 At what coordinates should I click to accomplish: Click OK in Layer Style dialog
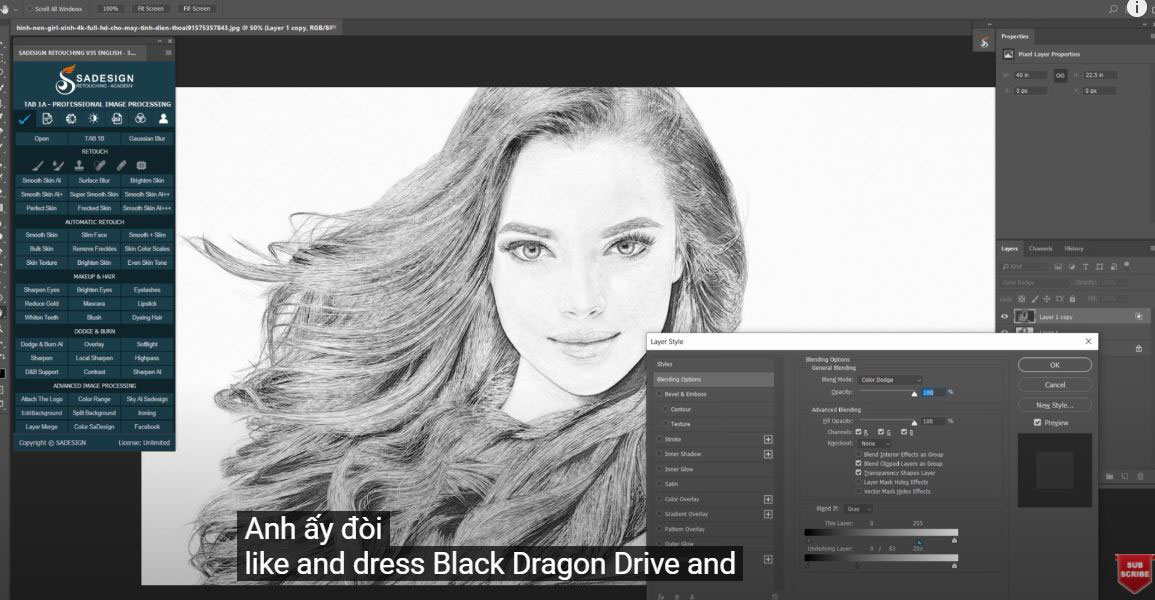click(x=1055, y=365)
